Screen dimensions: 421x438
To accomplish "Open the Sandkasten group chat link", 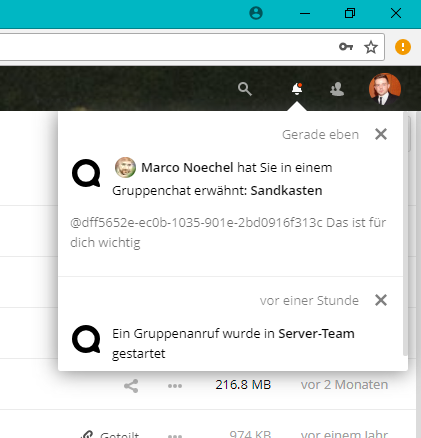I will click(x=286, y=191).
